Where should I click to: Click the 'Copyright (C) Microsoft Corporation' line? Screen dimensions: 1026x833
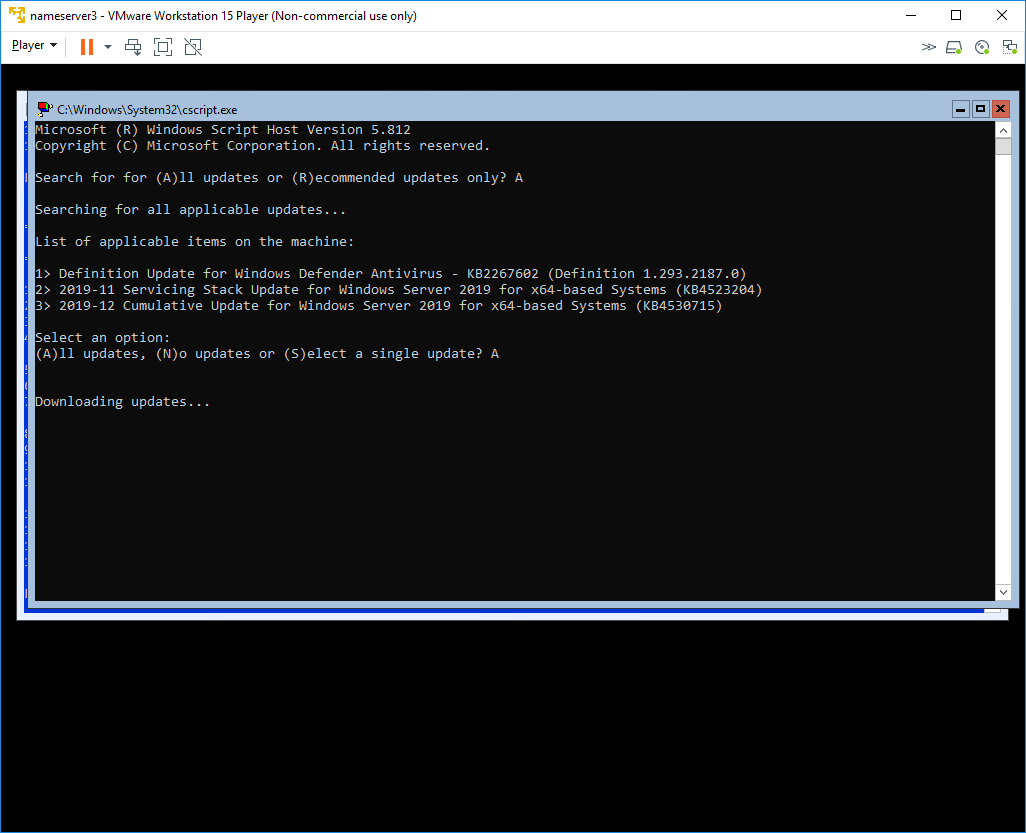coord(262,146)
